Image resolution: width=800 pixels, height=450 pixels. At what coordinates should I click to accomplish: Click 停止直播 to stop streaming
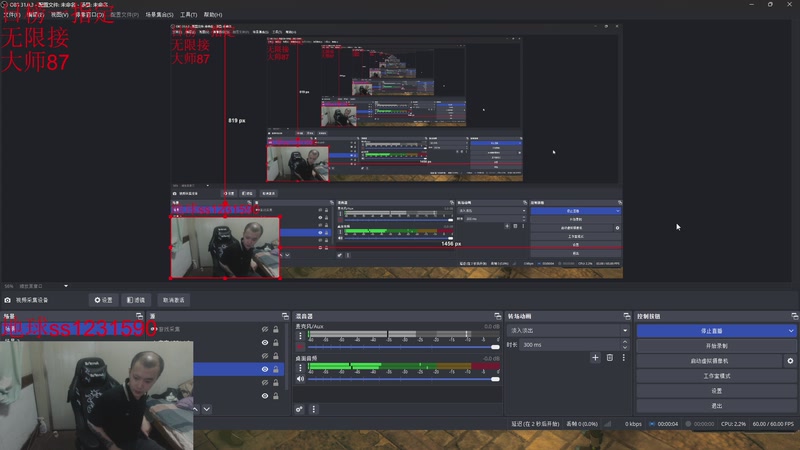(x=711, y=331)
